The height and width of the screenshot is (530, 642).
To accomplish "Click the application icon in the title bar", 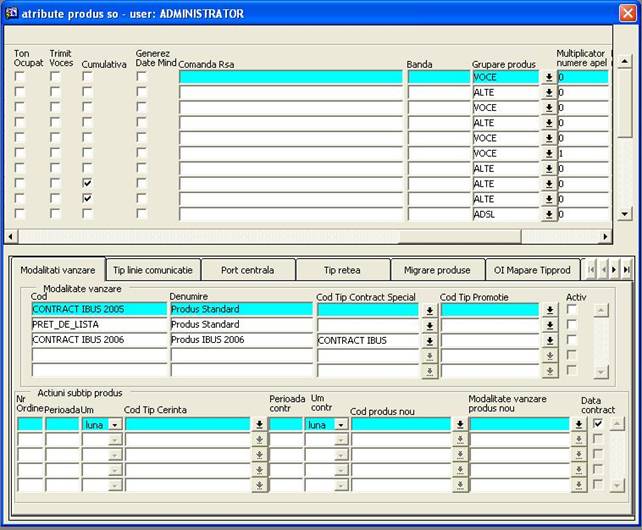I will 12,13.
